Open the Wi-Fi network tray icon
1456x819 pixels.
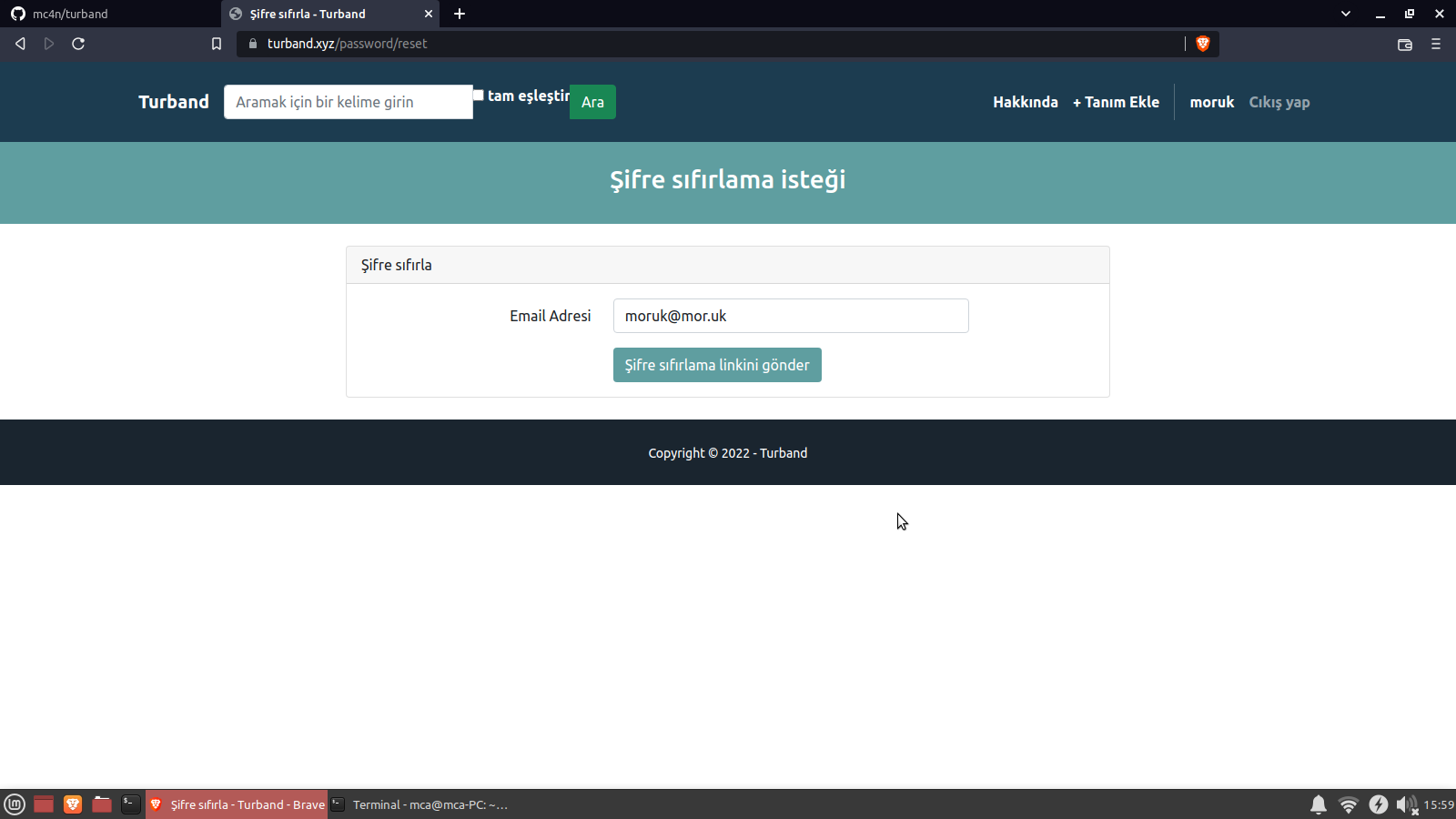click(x=1349, y=804)
